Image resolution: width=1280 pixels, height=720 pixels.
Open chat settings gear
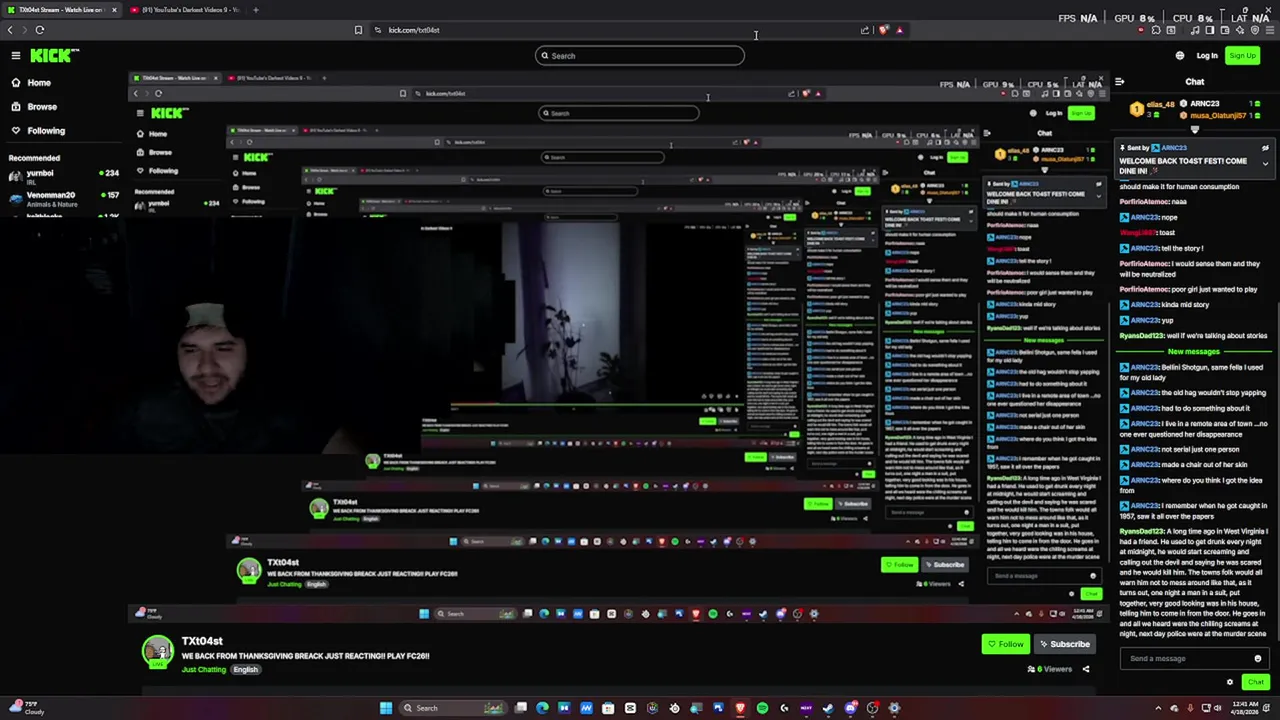1230,683
